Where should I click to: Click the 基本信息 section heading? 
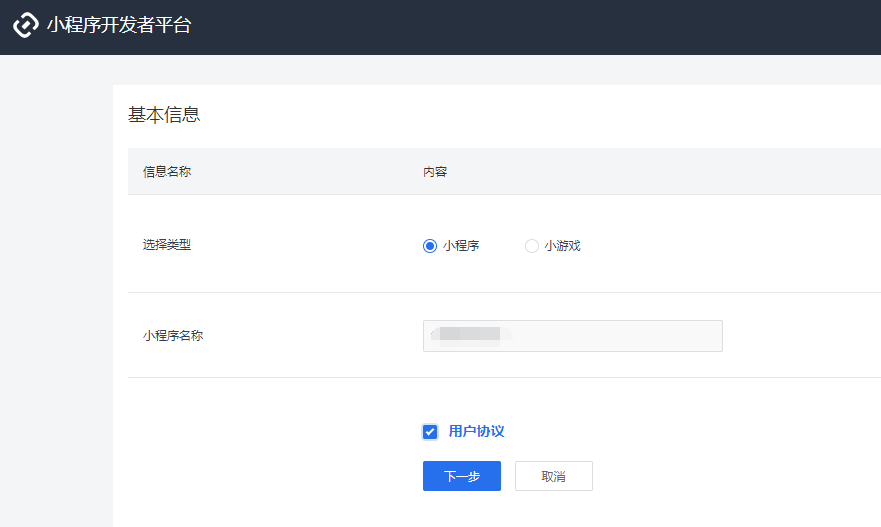[164, 115]
